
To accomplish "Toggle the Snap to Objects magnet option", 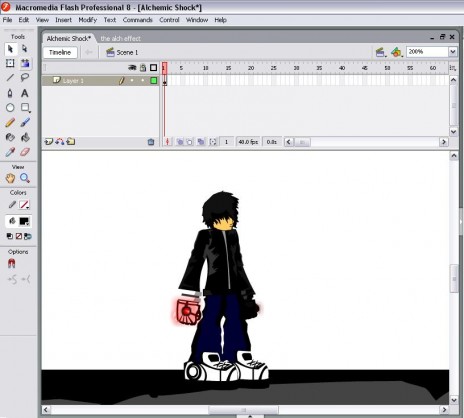I will tap(11, 264).
